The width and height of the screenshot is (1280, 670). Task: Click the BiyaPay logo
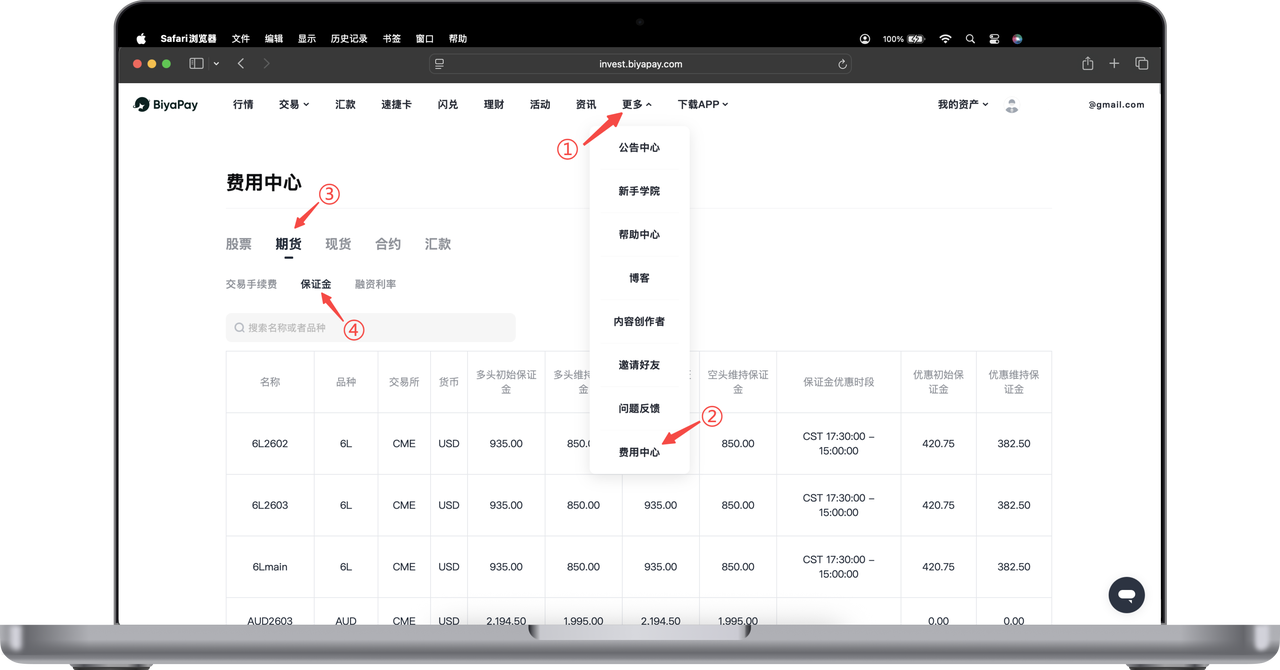click(x=166, y=105)
